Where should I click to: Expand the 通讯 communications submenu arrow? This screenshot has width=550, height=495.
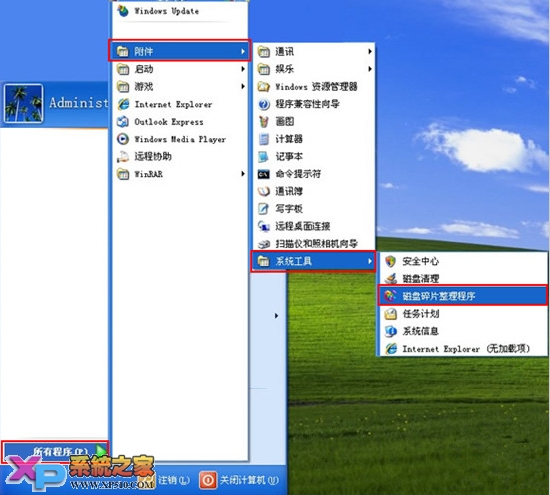[370, 52]
